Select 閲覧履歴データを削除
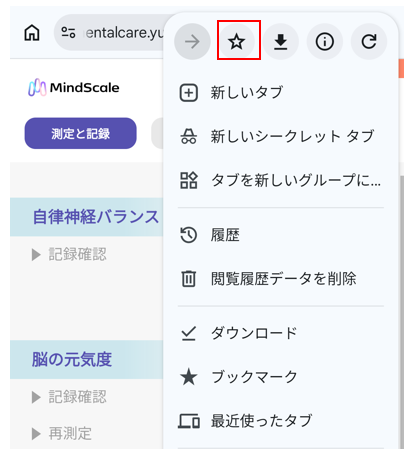The width and height of the screenshot is (414, 458). (281, 279)
